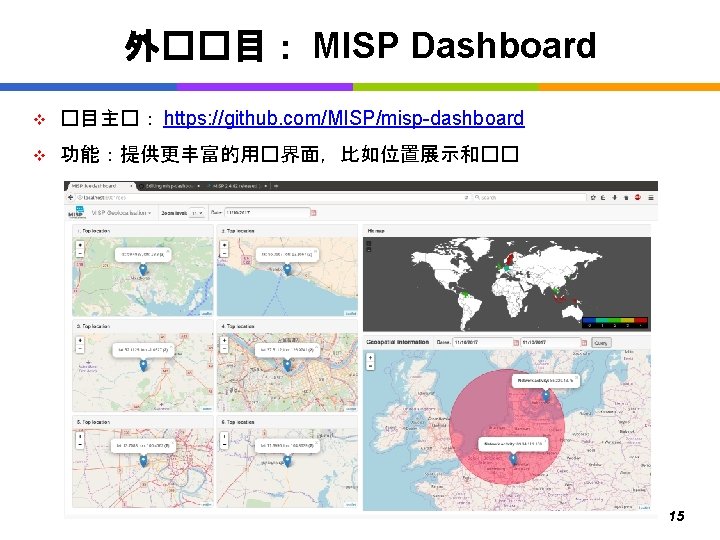
Task: Zoom out on the Geospatial information map
Action: click(371, 366)
